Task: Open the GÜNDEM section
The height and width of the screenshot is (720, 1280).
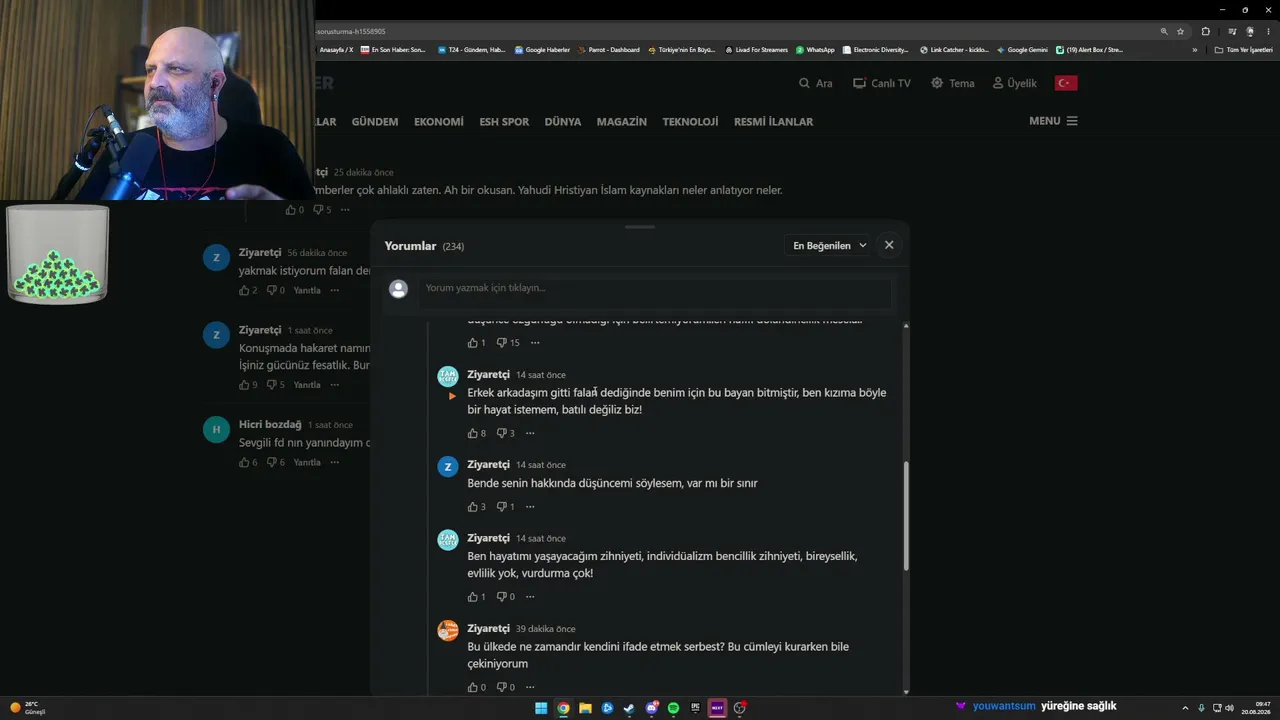Action: click(375, 121)
